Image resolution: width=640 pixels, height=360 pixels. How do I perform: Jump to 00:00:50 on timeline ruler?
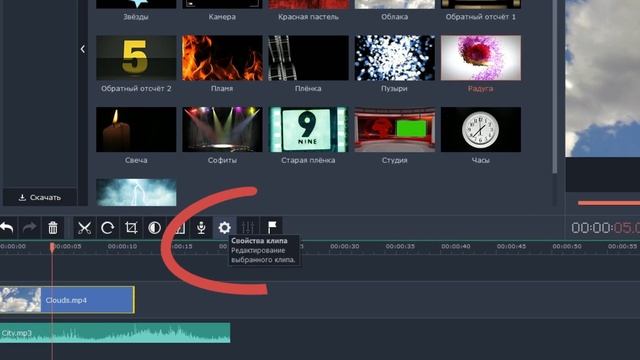pyautogui.click(x=567, y=246)
